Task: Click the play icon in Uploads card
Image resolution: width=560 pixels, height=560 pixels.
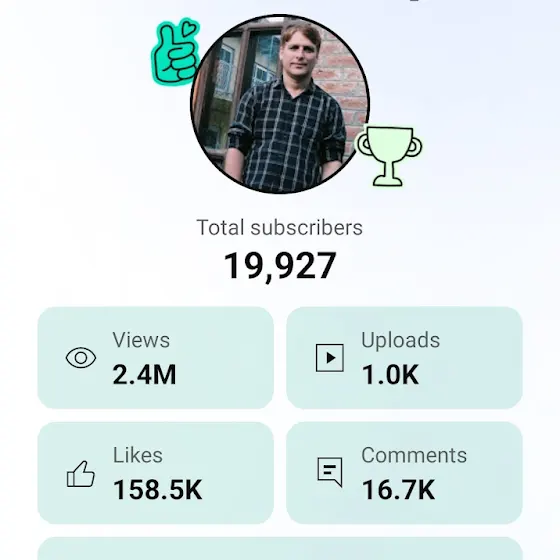Action: [330, 358]
